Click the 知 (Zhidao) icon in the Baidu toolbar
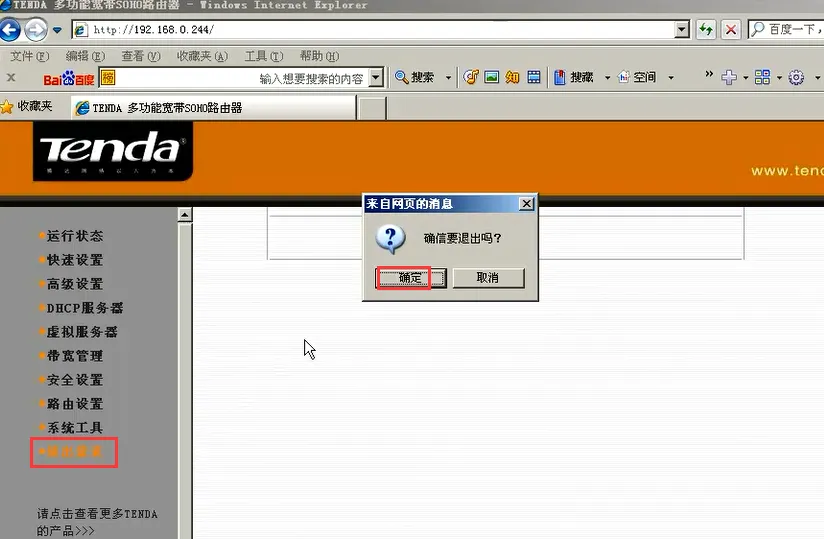 (x=512, y=77)
